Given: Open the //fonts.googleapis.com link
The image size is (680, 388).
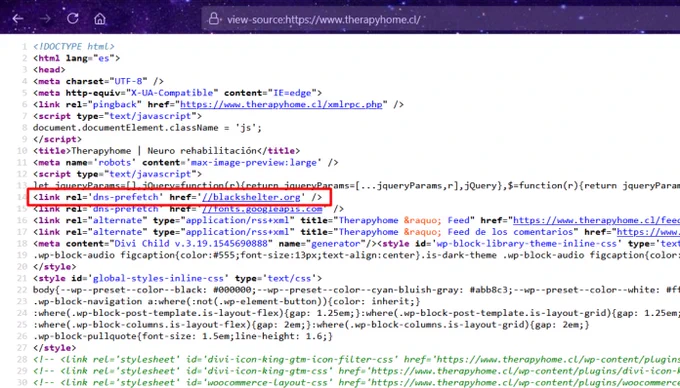Looking at the screenshot, I should click(262, 209).
